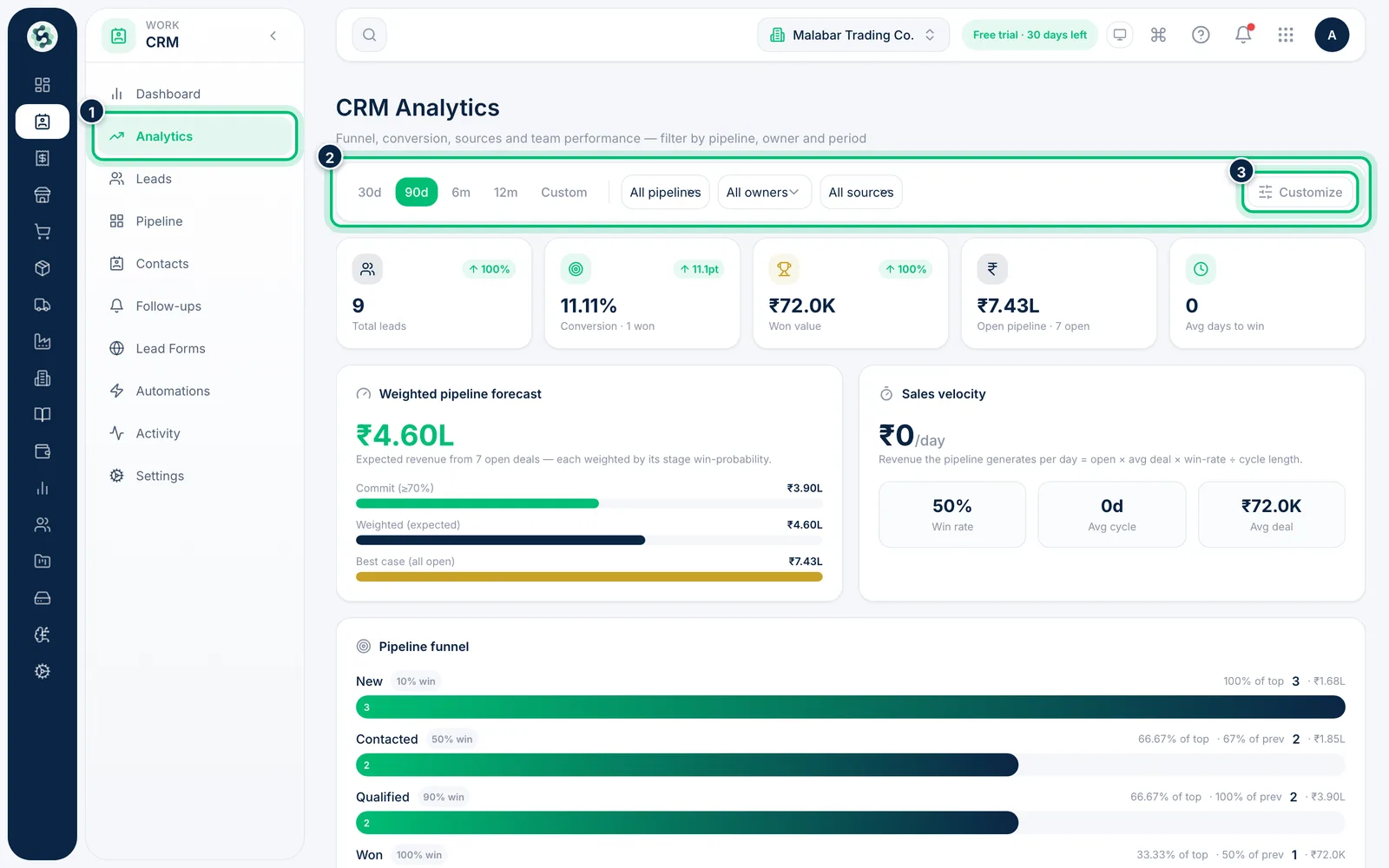The height and width of the screenshot is (868, 1389).
Task: Open the people/team icon in left rail
Action: tap(43, 524)
